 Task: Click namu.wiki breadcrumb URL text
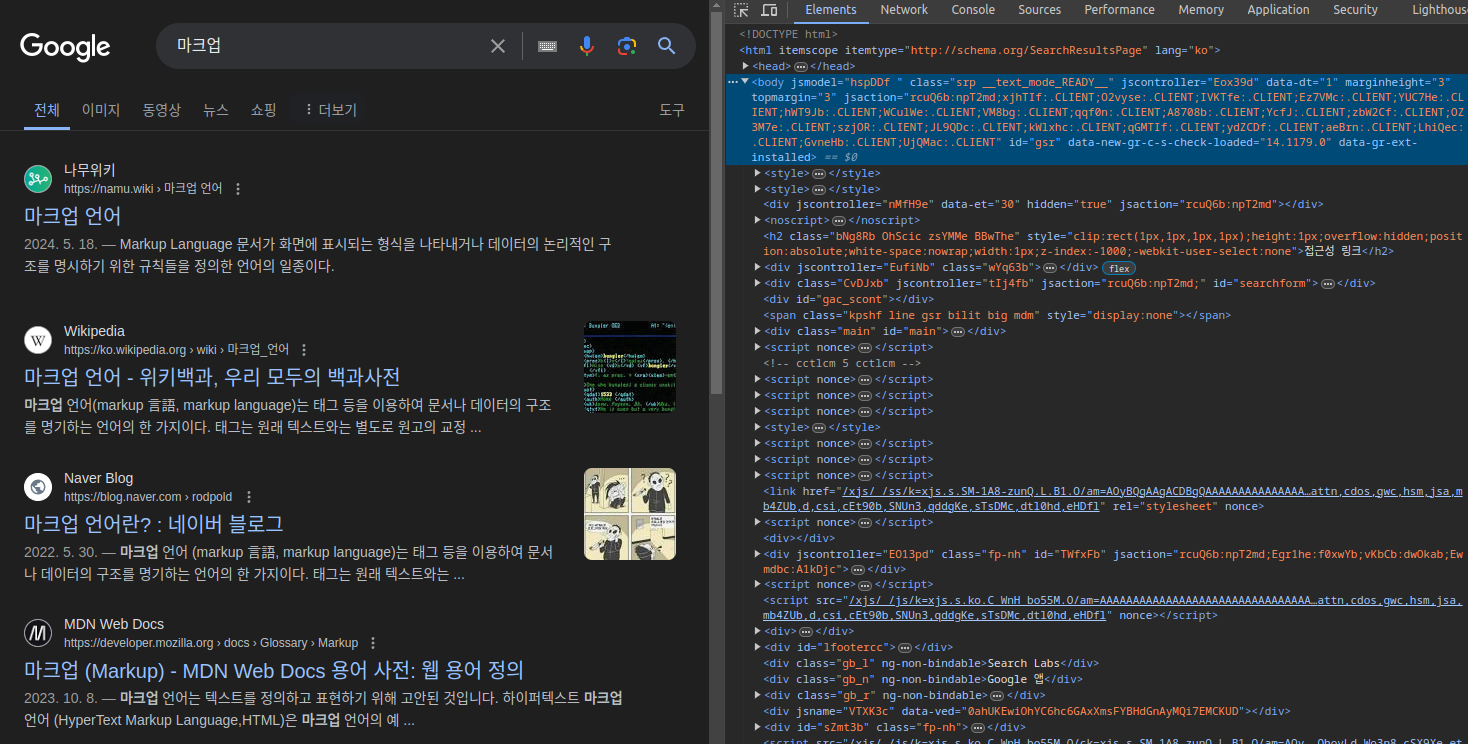[x=143, y=189]
